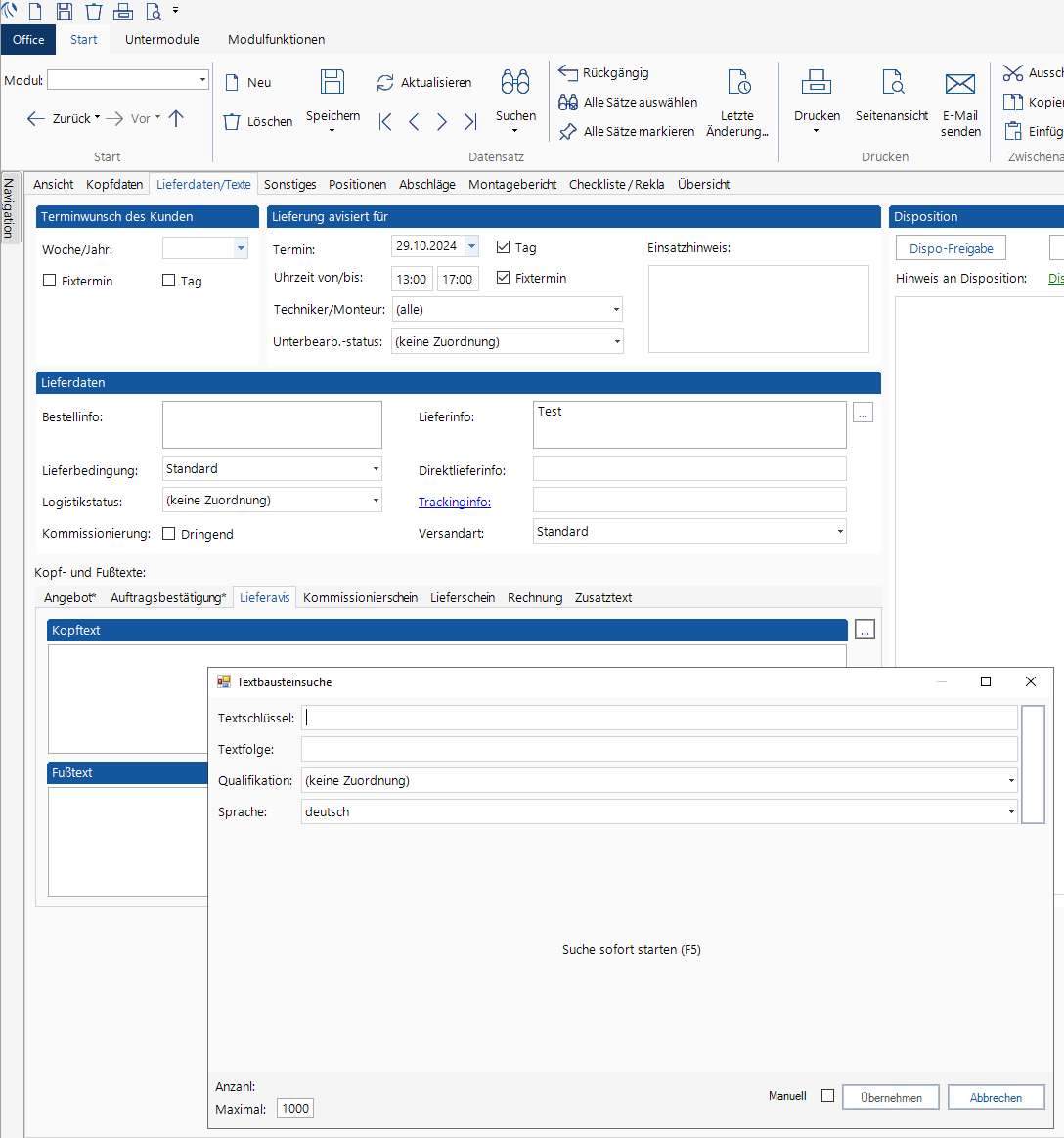Save the record with Speichern
Image resolution: width=1064 pixels, height=1138 pixels.
[332, 100]
